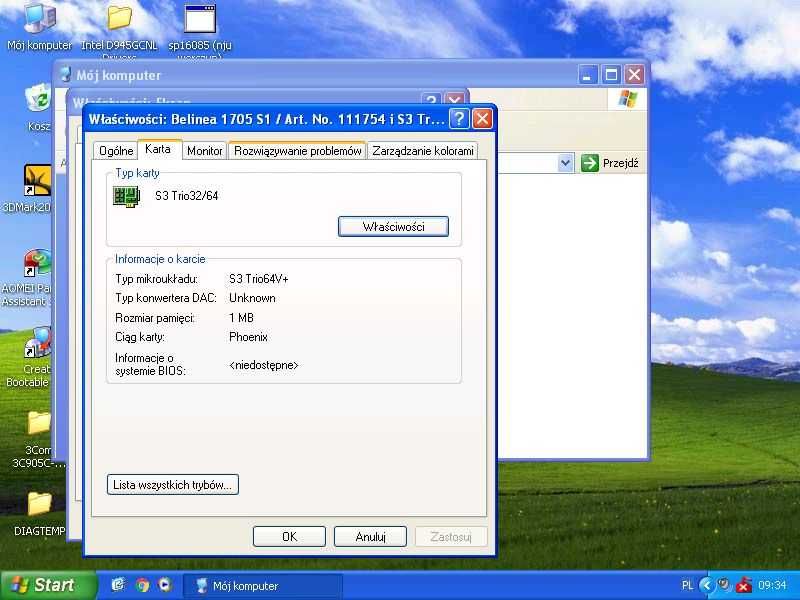Click the quick launch icon left of Chrome

(119, 585)
